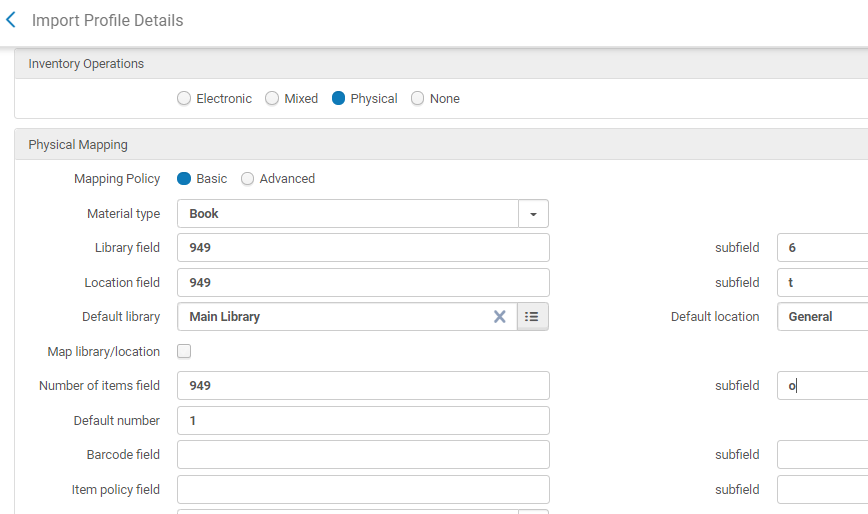Open the Default location dropdown
Screen dimensions: 868x514
(822, 317)
